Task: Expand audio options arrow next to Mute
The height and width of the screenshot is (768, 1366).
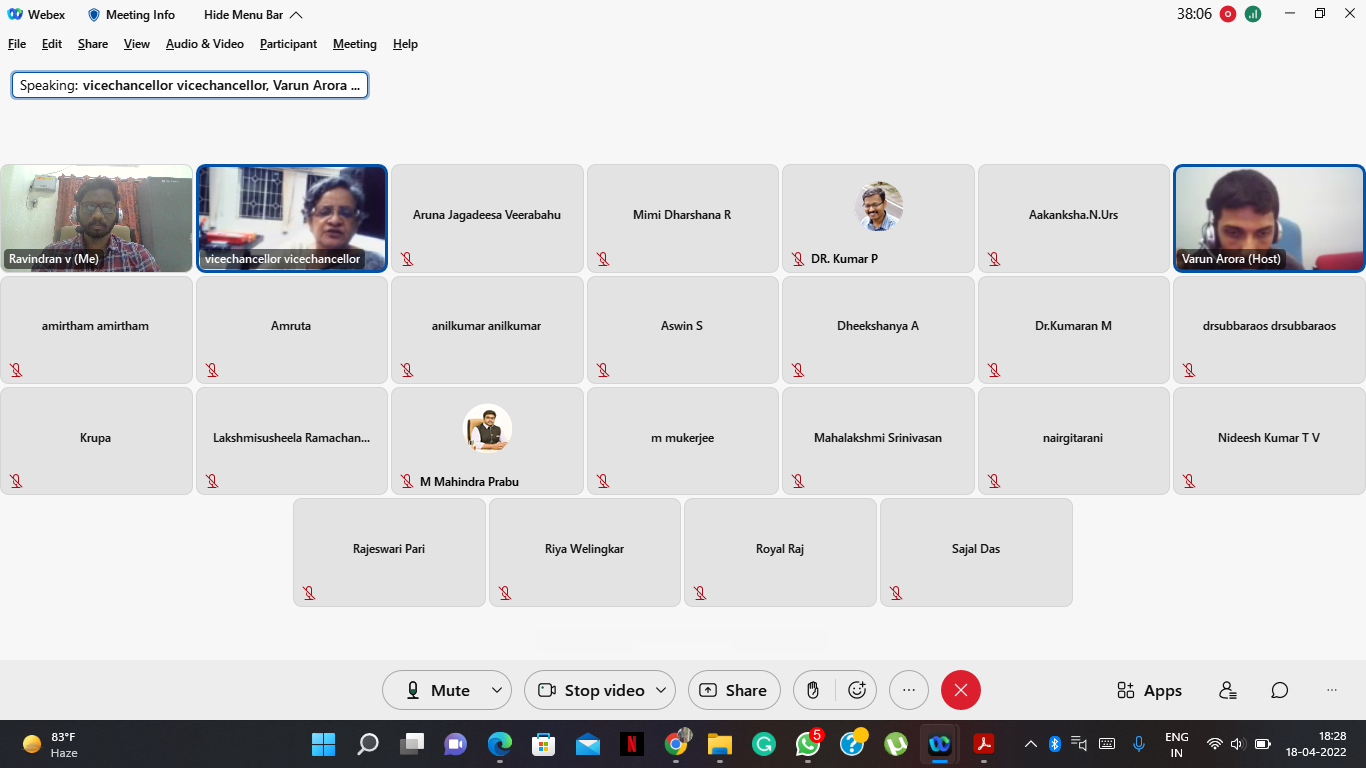Action: coord(497,690)
